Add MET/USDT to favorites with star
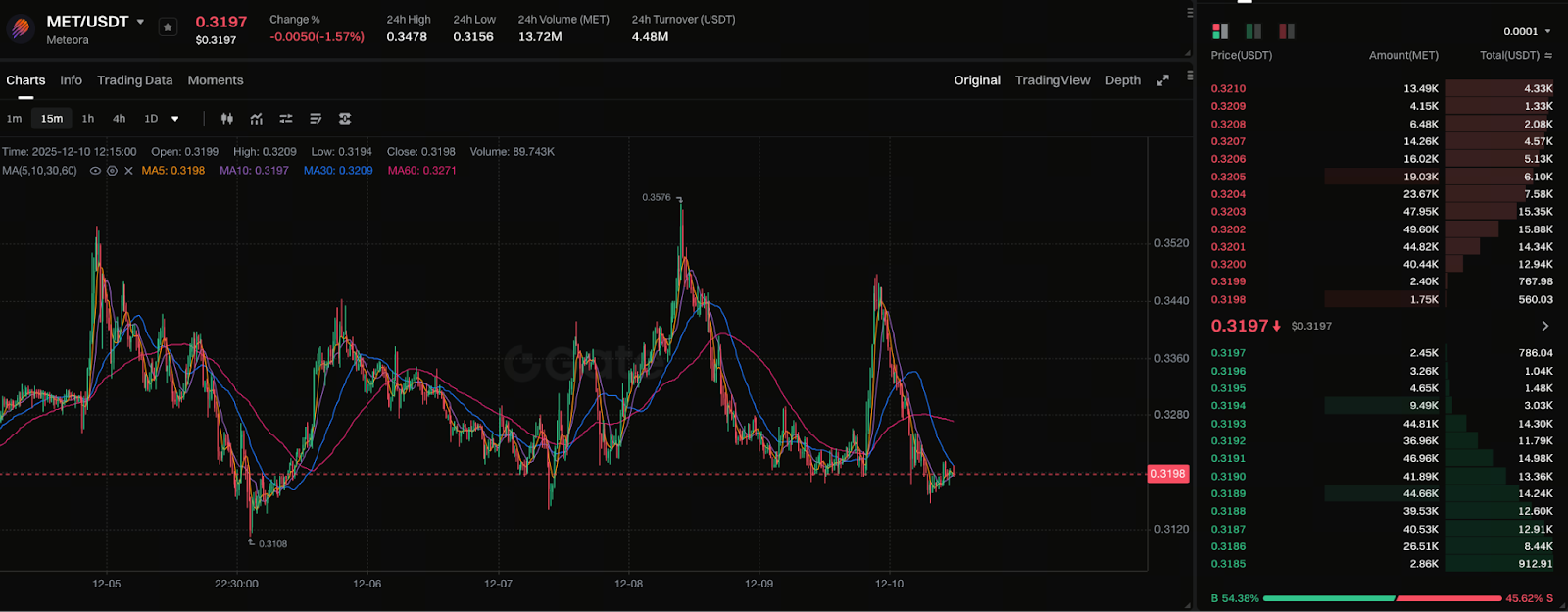 click(x=168, y=27)
